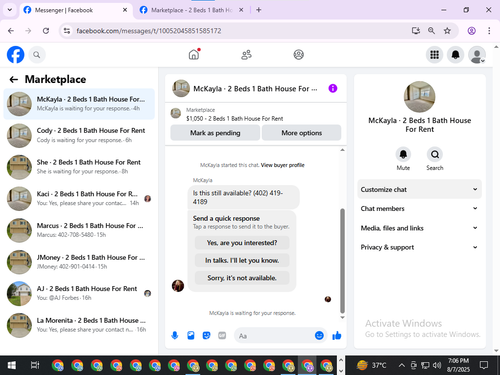The width and height of the screenshot is (500, 375).
Task: Open the browser zoom magnifier icon
Action: [x=431, y=31]
